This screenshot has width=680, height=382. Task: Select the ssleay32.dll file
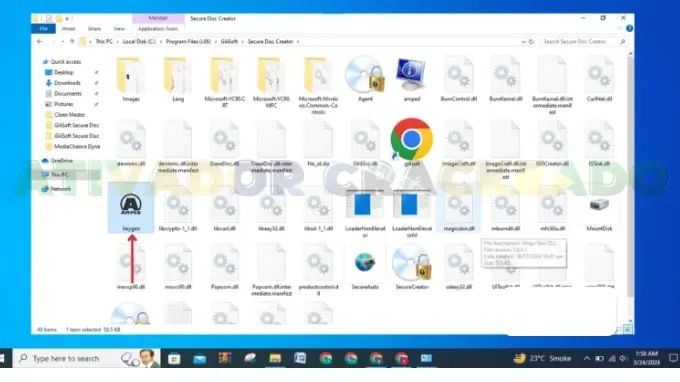tap(458, 267)
